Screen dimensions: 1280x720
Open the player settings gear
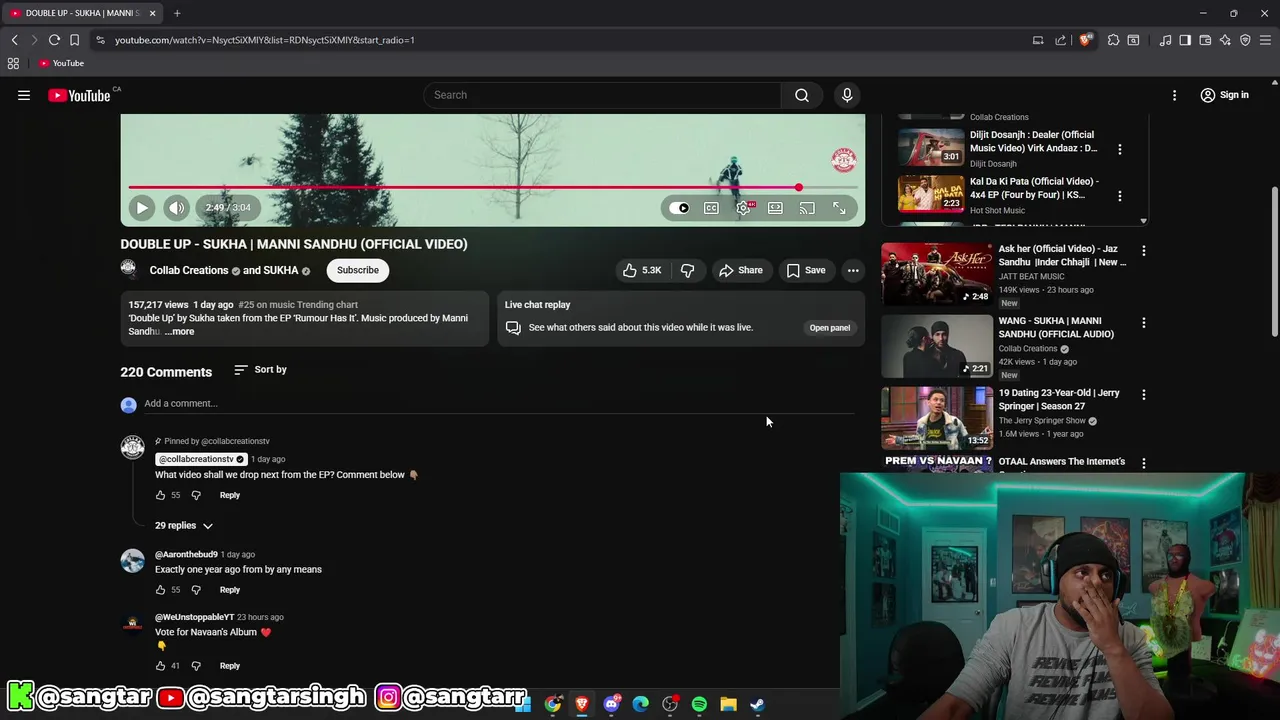743,208
